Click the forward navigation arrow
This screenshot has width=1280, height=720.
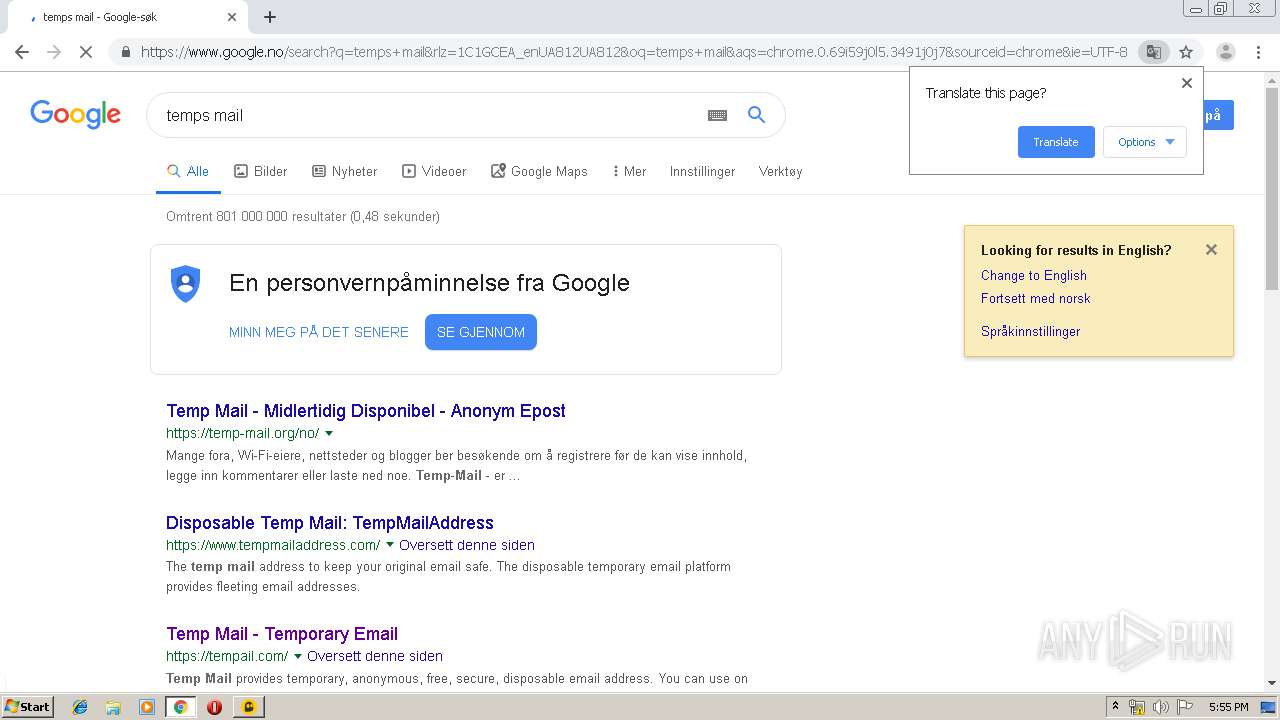click(54, 52)
